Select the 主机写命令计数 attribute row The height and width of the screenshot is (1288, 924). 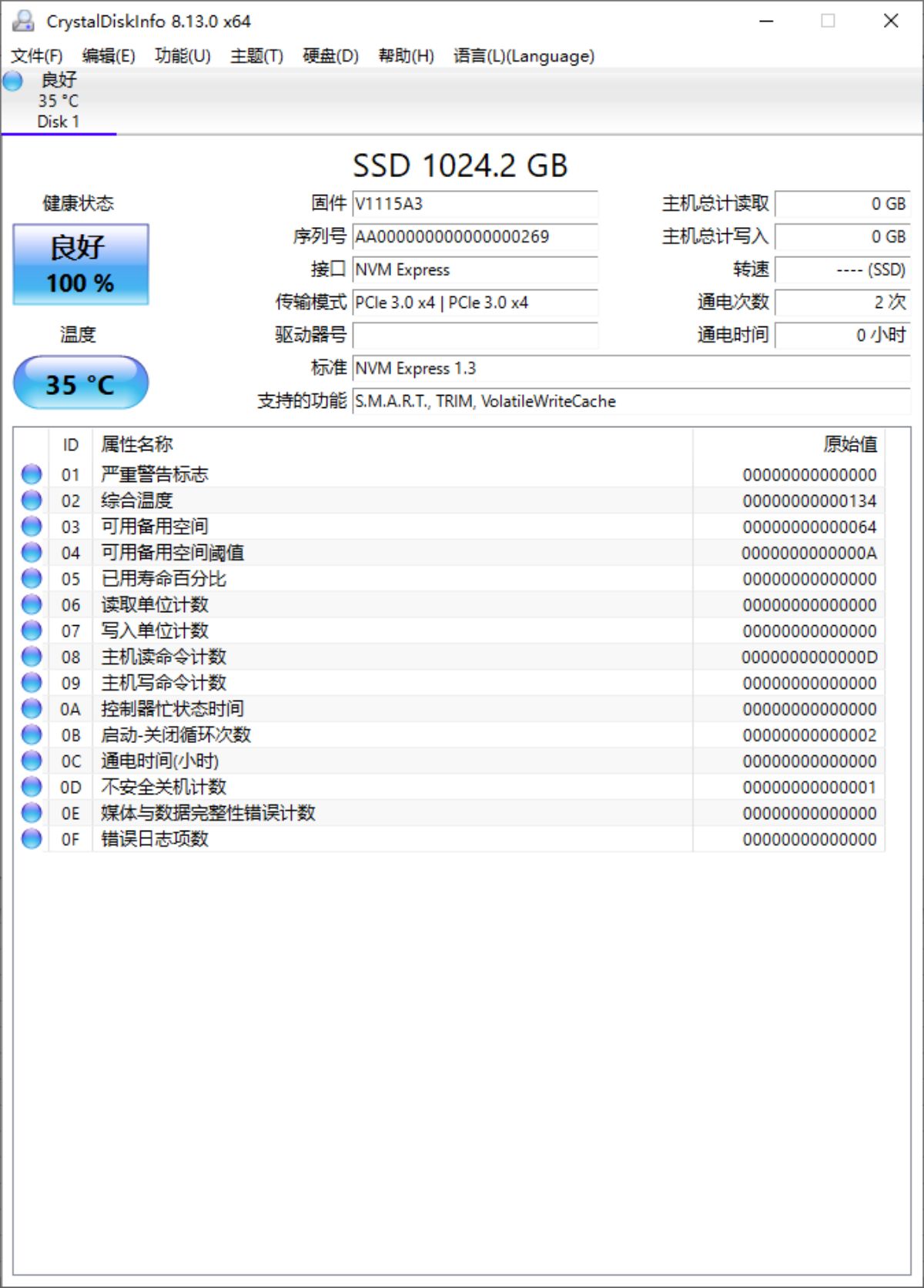pos(450,683)
